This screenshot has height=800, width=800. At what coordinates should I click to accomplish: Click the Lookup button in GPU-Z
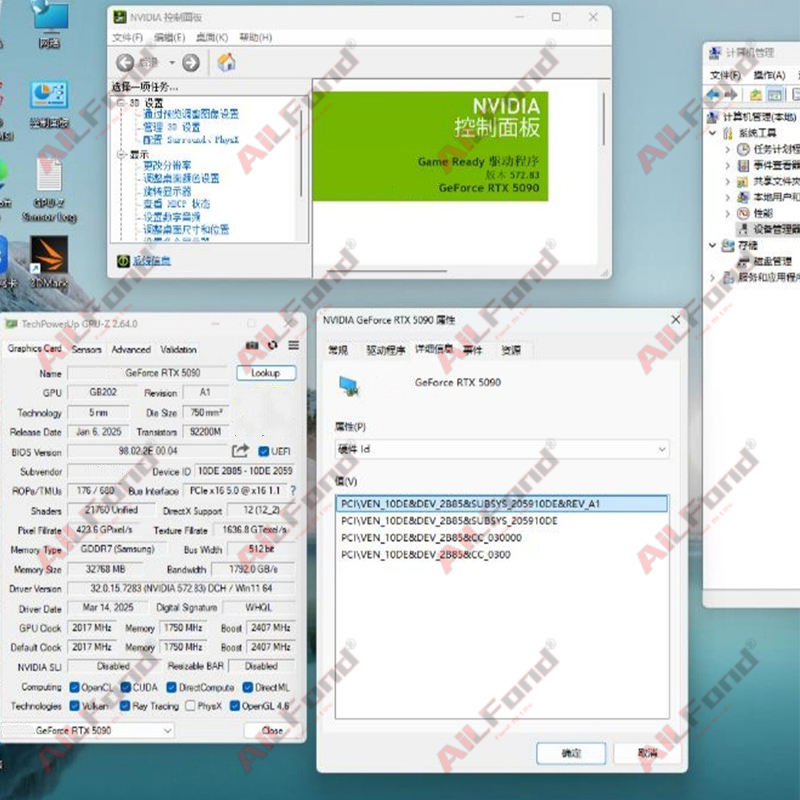click(266, 373)
